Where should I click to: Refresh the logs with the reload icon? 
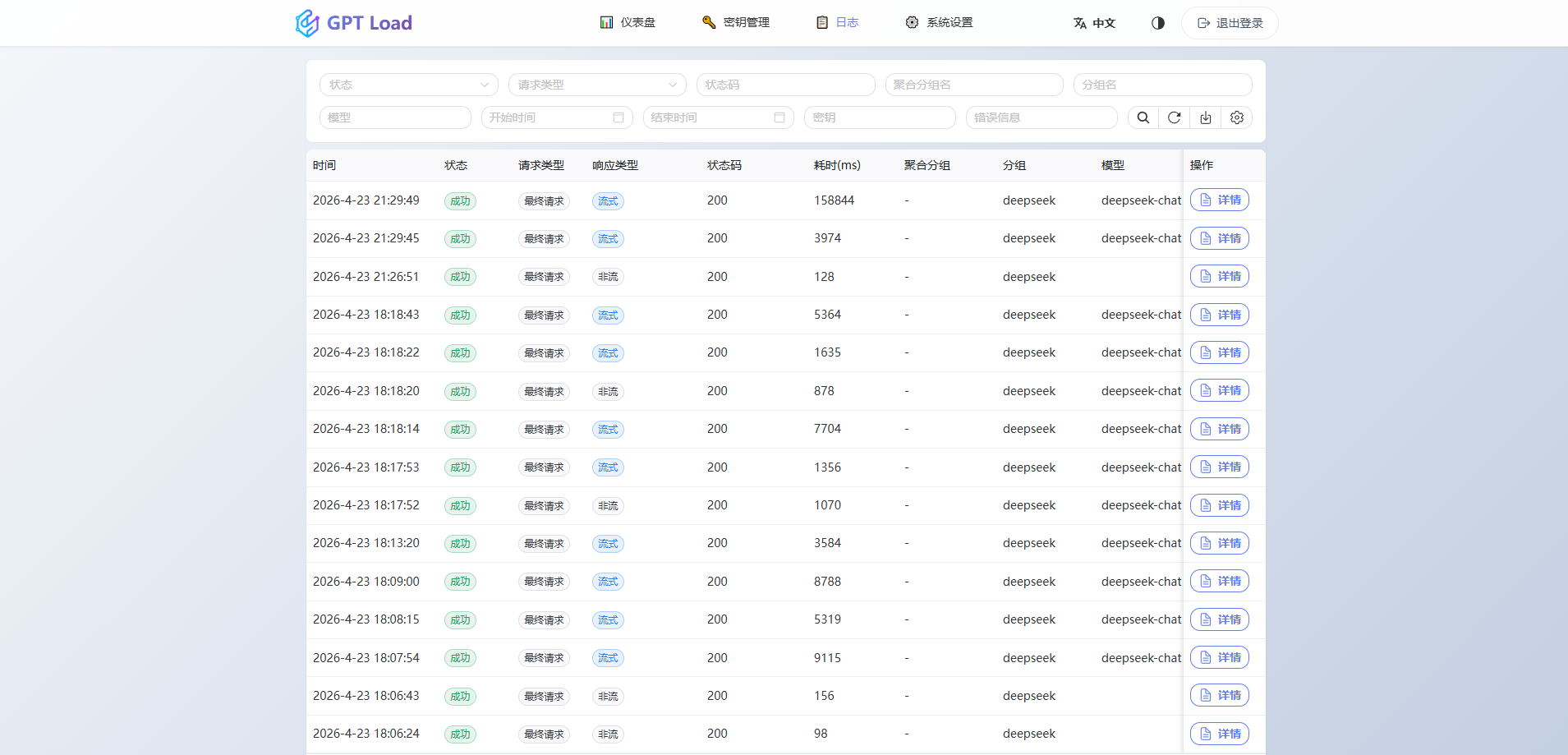[x=1174, y=117]
